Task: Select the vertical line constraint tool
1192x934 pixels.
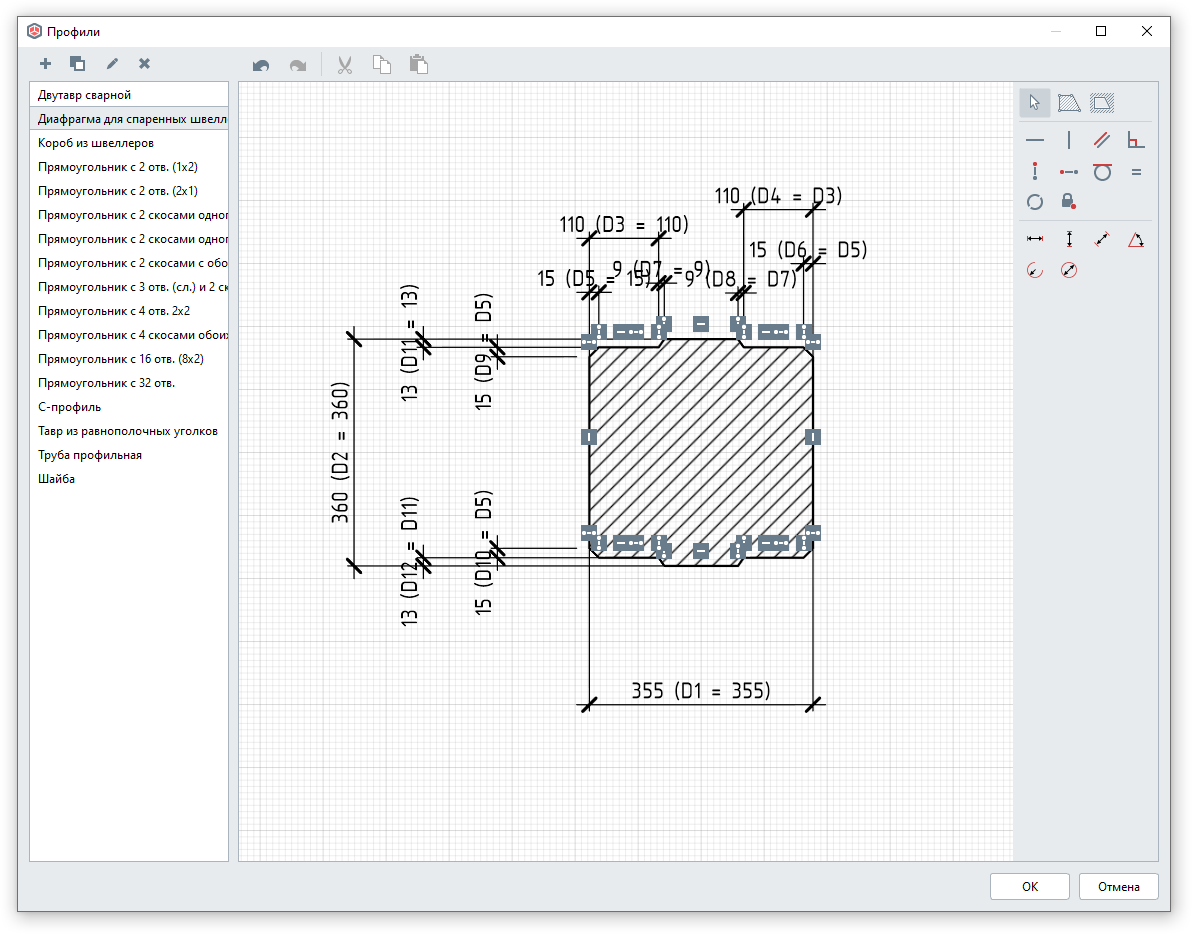Action: pyautogui.click(x=1069, y=141)
